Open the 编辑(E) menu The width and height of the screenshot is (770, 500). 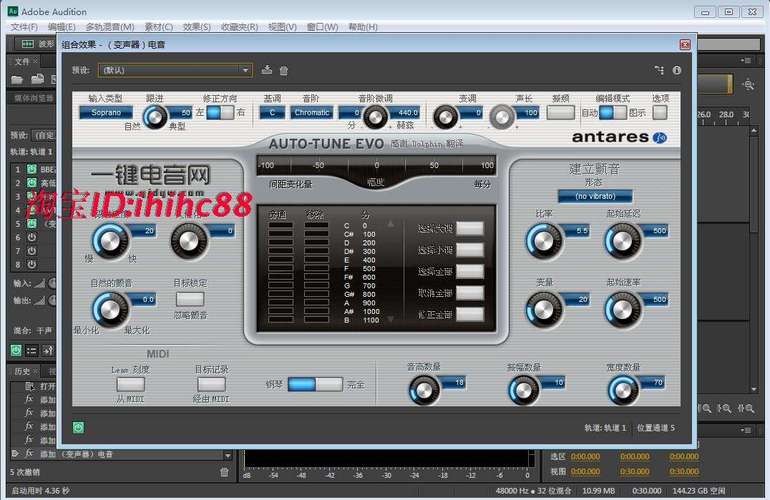pyautogui.click(x=61, y=27)
